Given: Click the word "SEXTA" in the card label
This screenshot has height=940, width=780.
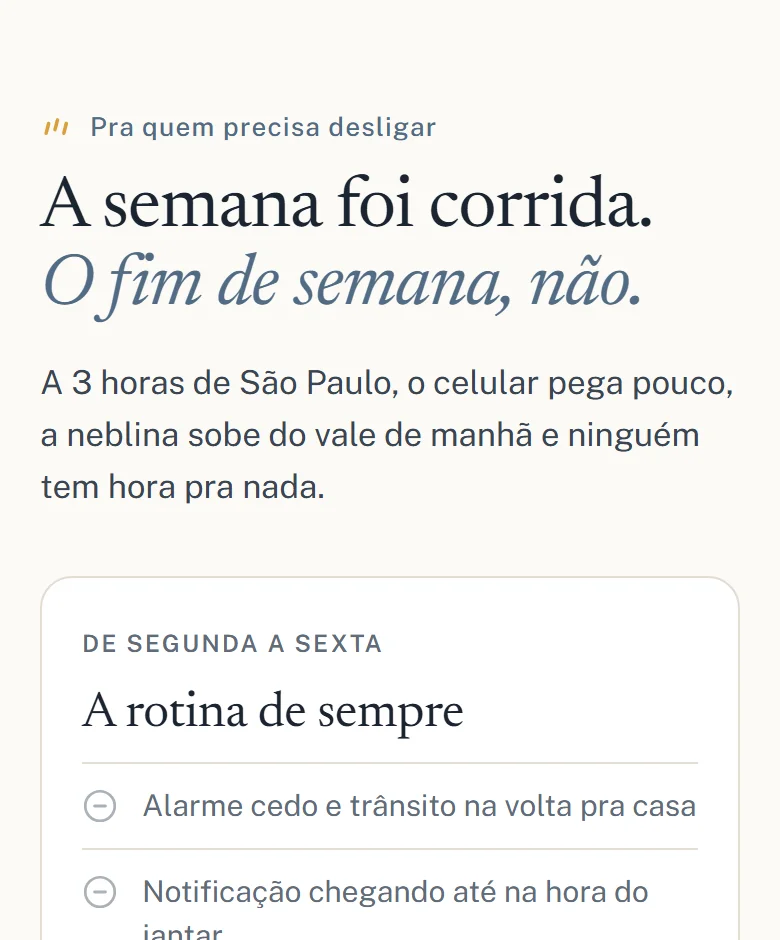Looking at the screenshot, I should coord(338,644).
